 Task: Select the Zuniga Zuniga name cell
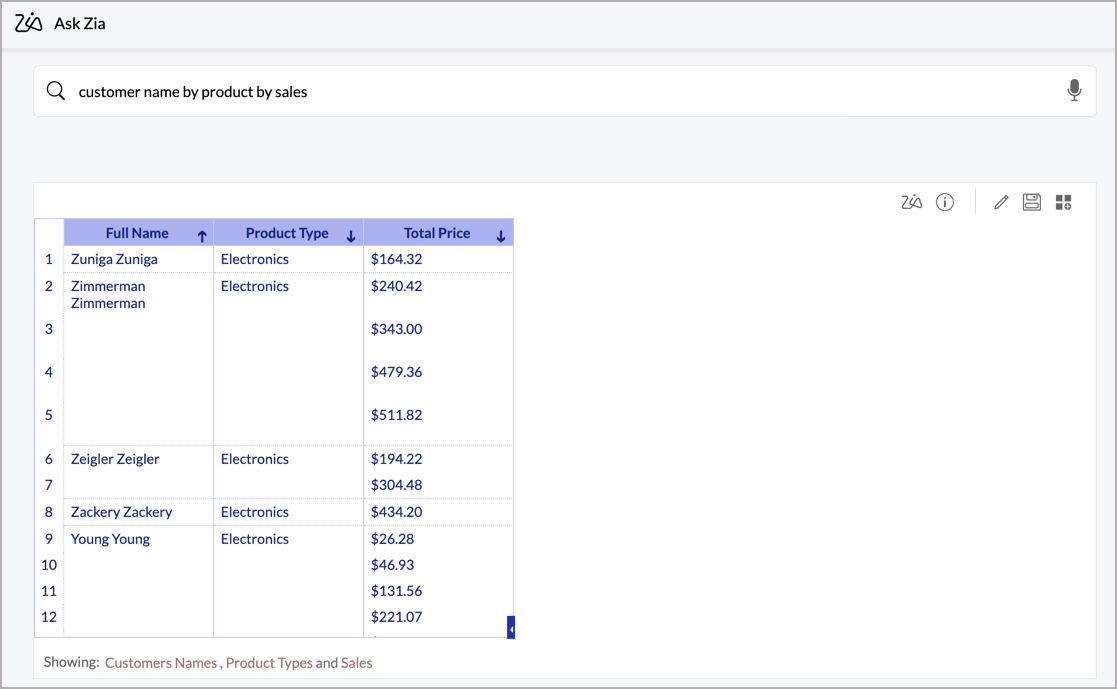114,259
